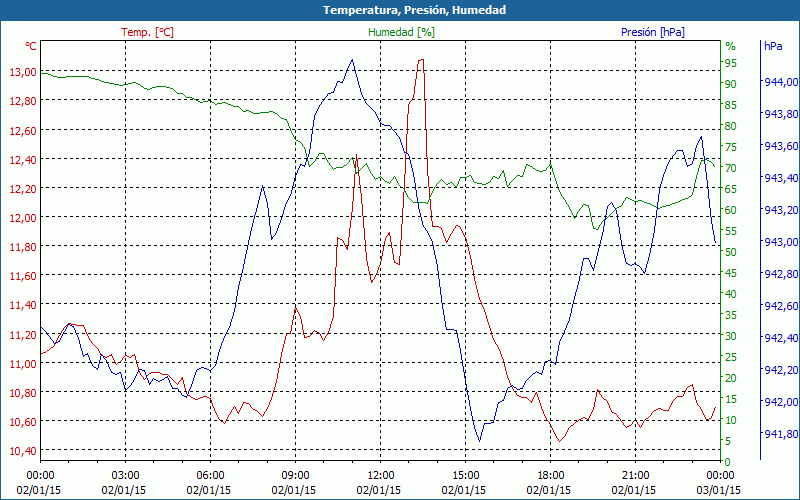800x500 pixels.
Task: Click the '11,60' temperature axis value
Action: [x=23, y=276]
